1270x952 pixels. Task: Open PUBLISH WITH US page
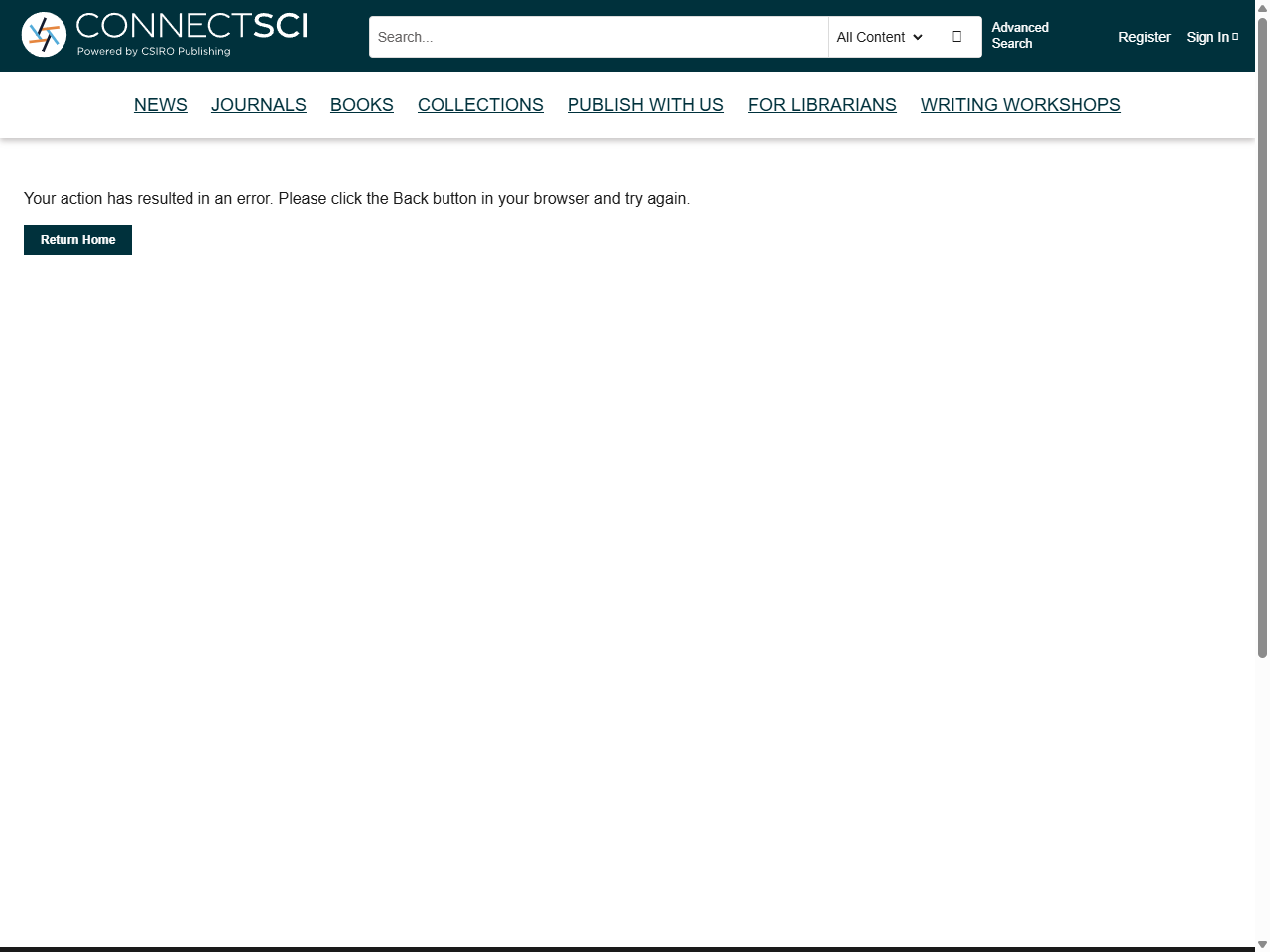coord(646,105)
